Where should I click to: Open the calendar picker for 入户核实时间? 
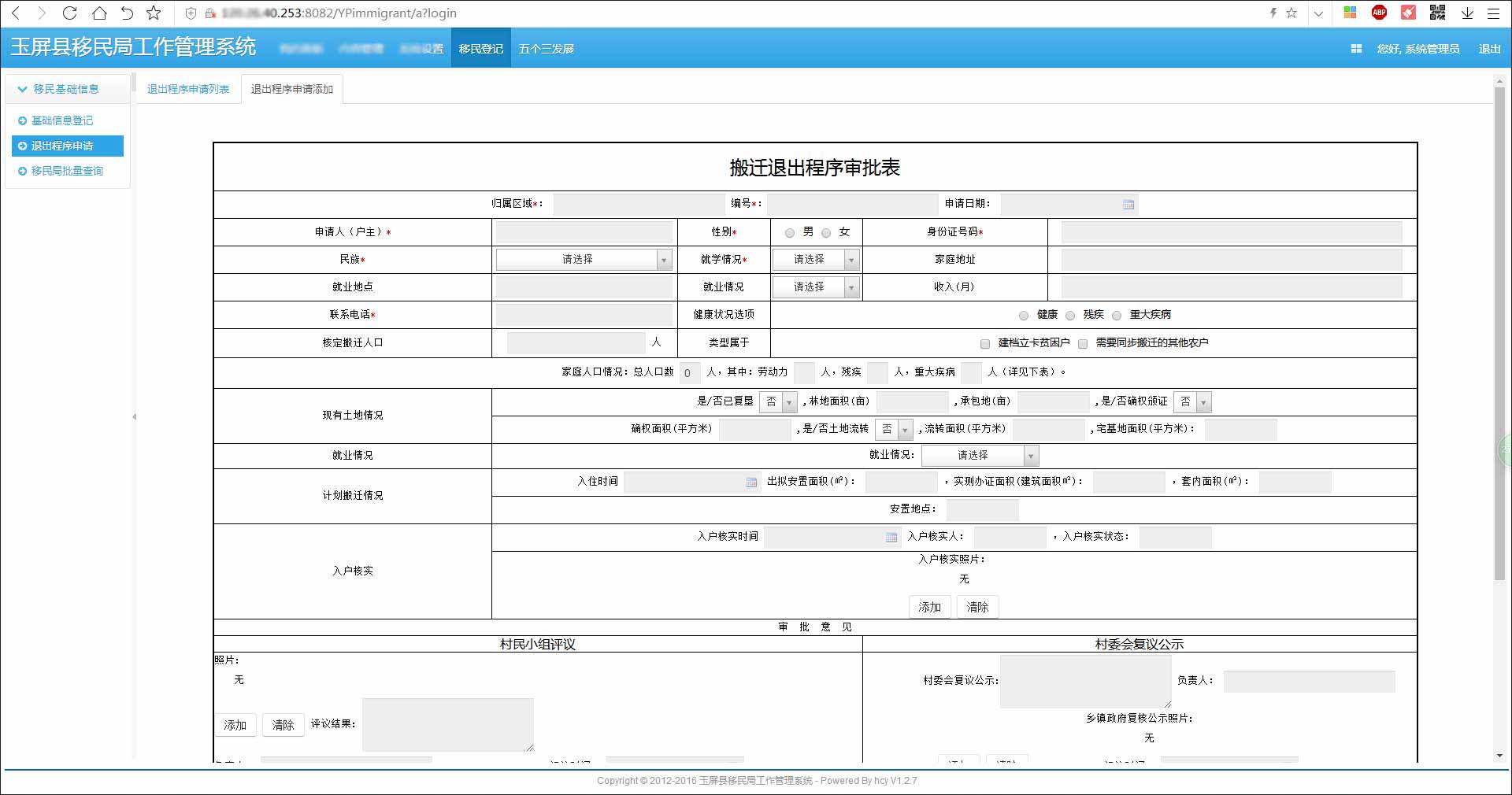[891, 538]
